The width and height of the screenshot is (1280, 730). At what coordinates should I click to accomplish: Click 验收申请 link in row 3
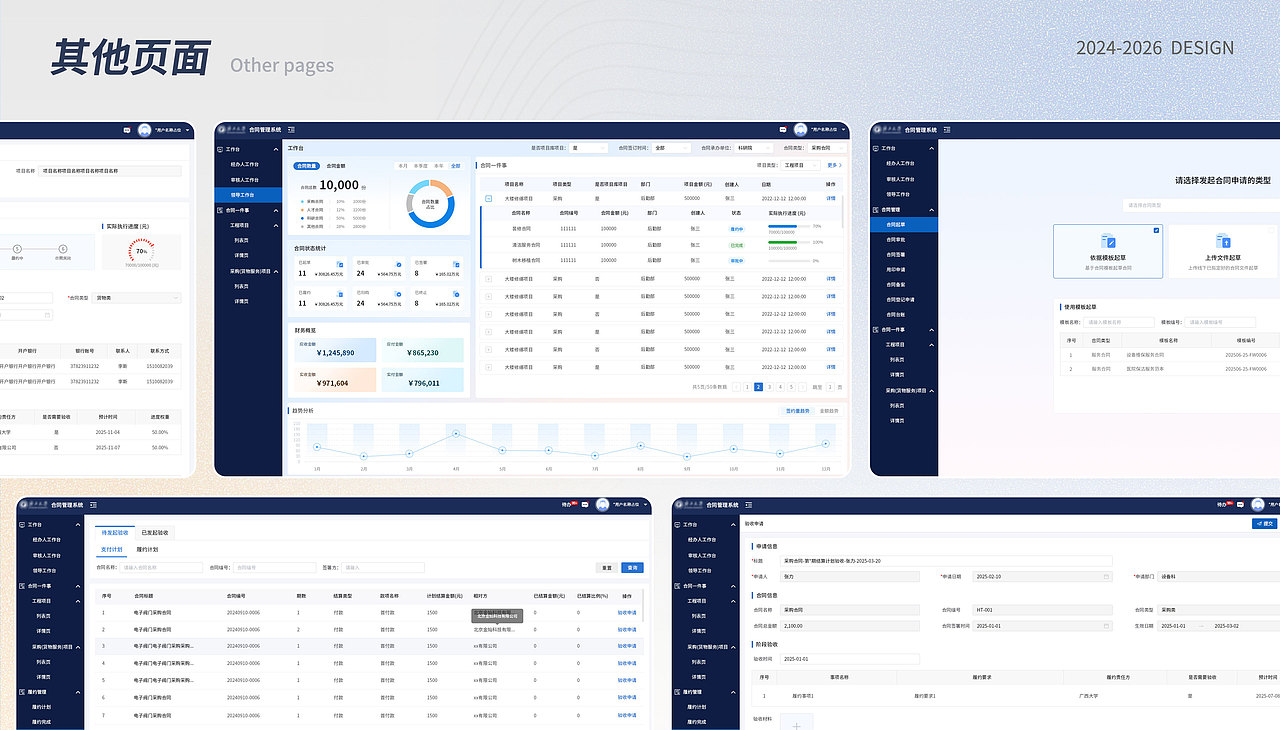coord(627,646)
